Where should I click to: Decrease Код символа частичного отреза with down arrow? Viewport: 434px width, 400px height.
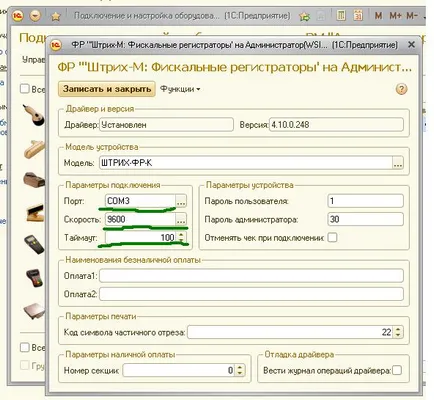point(398,335)
